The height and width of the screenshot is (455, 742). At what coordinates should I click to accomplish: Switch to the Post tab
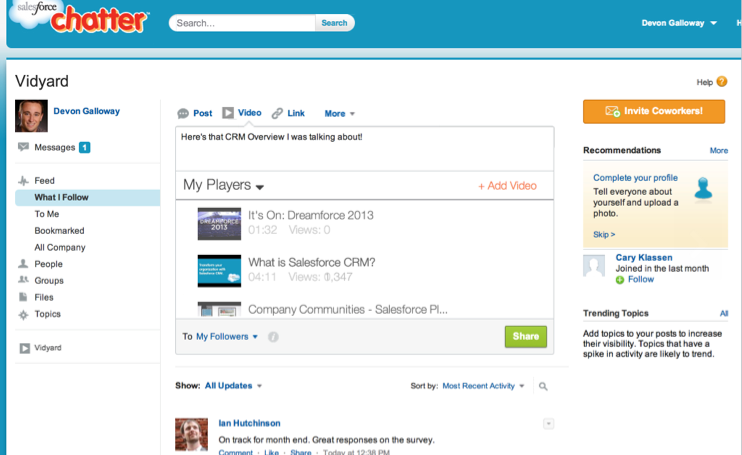tap(203, 114)
